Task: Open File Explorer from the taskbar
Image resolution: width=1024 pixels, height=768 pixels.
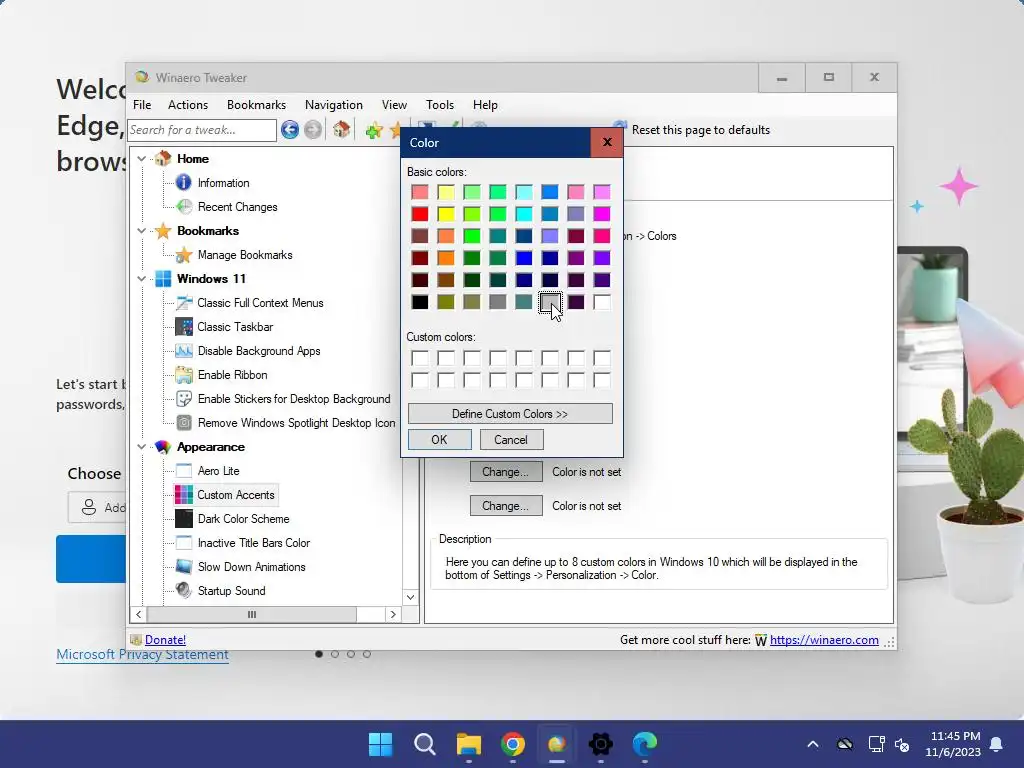Action: [468, 744]
